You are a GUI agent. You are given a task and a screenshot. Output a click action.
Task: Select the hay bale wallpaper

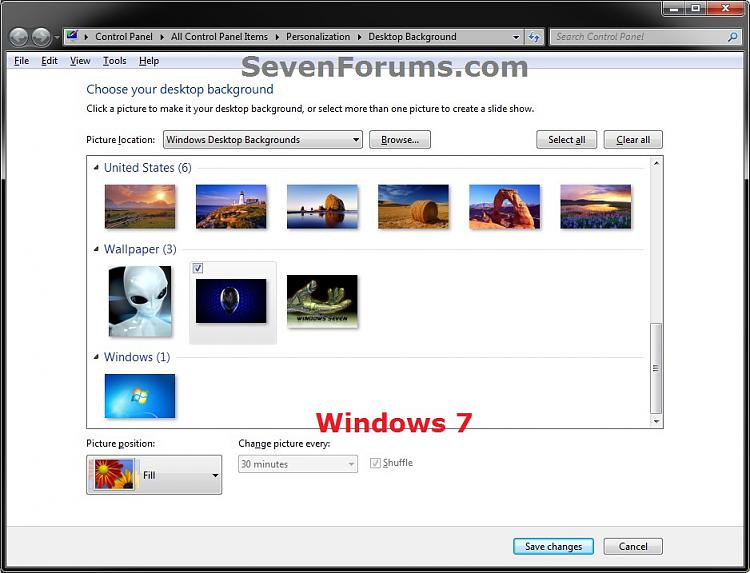(413, 207)
